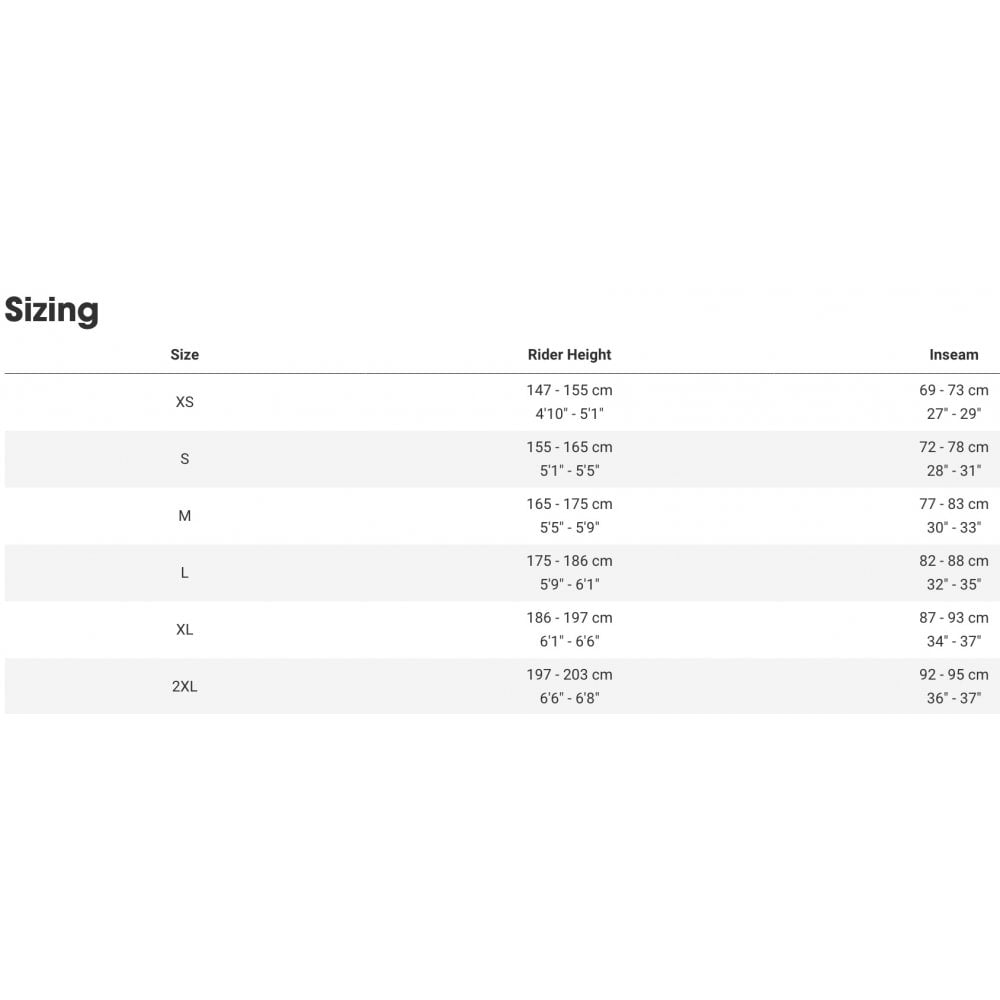Choose the M size label

pyautogui.click(x=185, y=516)
